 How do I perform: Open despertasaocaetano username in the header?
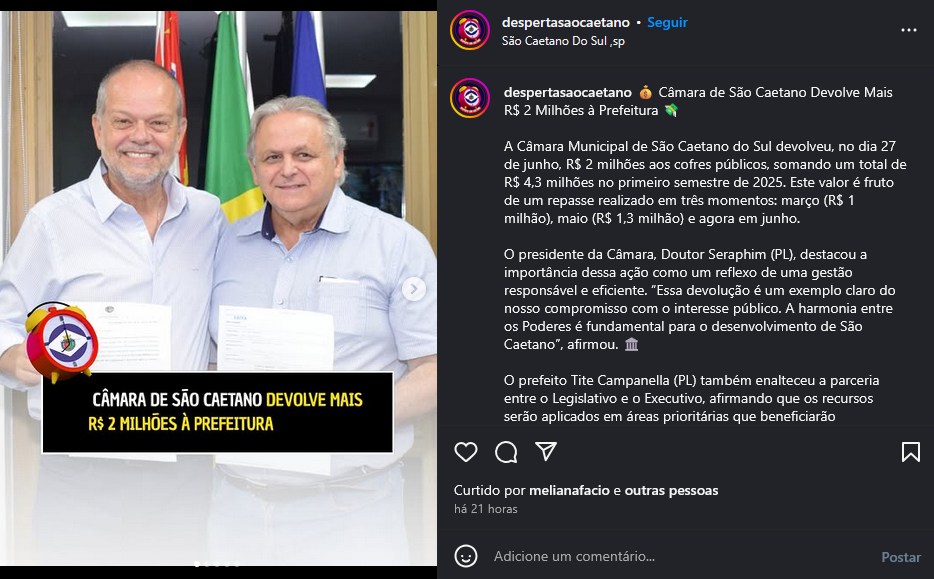[565, 23]
